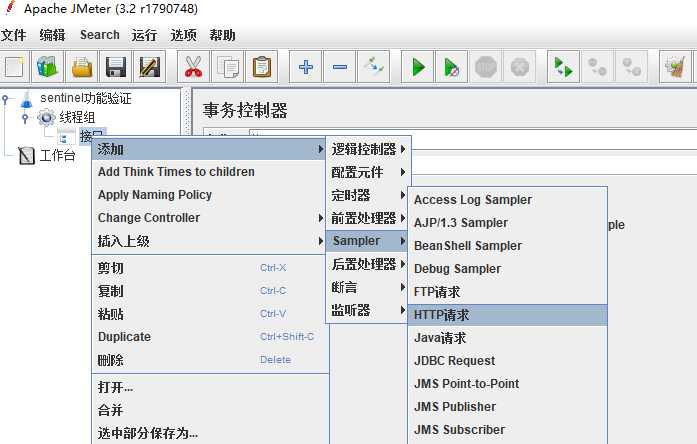The height and width of the screenshot is (444, 697).
Task: Choose 复制 from context menu
Action: [x=209, y=291]
